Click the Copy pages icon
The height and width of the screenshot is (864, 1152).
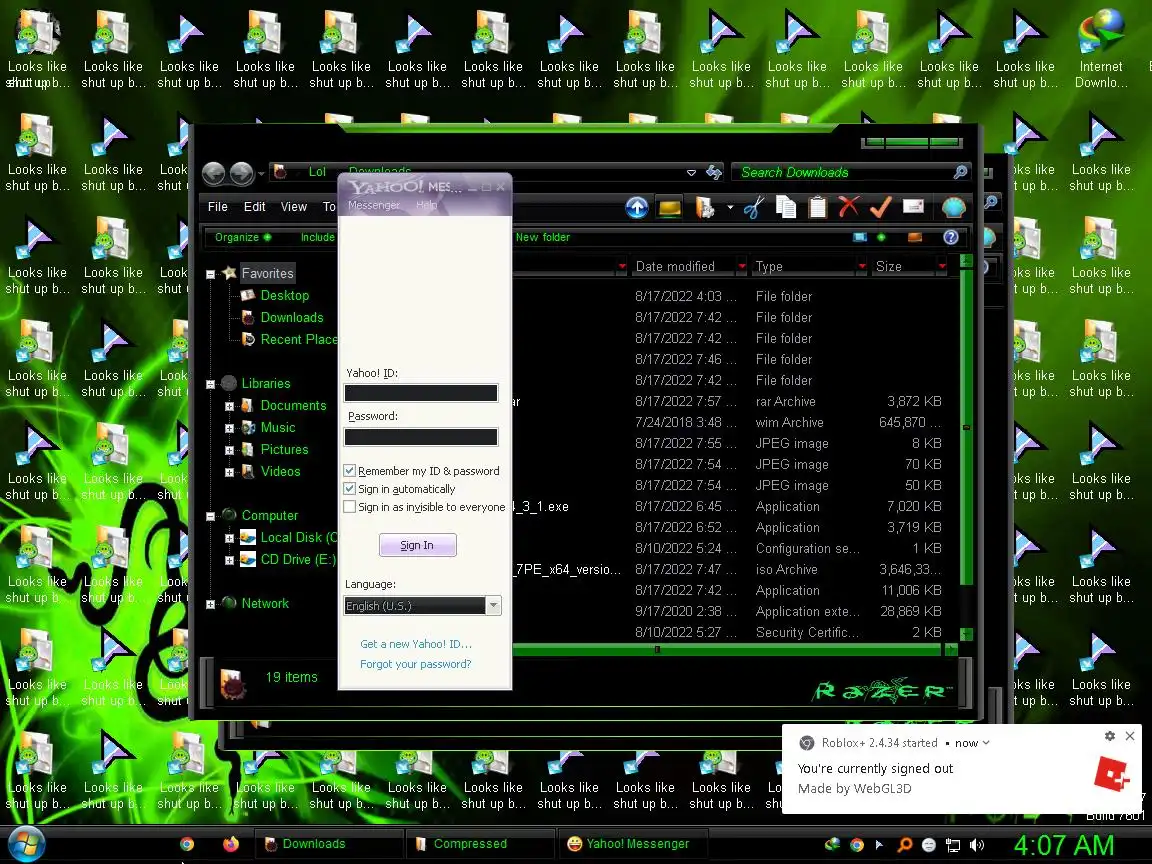coord(786,208)
